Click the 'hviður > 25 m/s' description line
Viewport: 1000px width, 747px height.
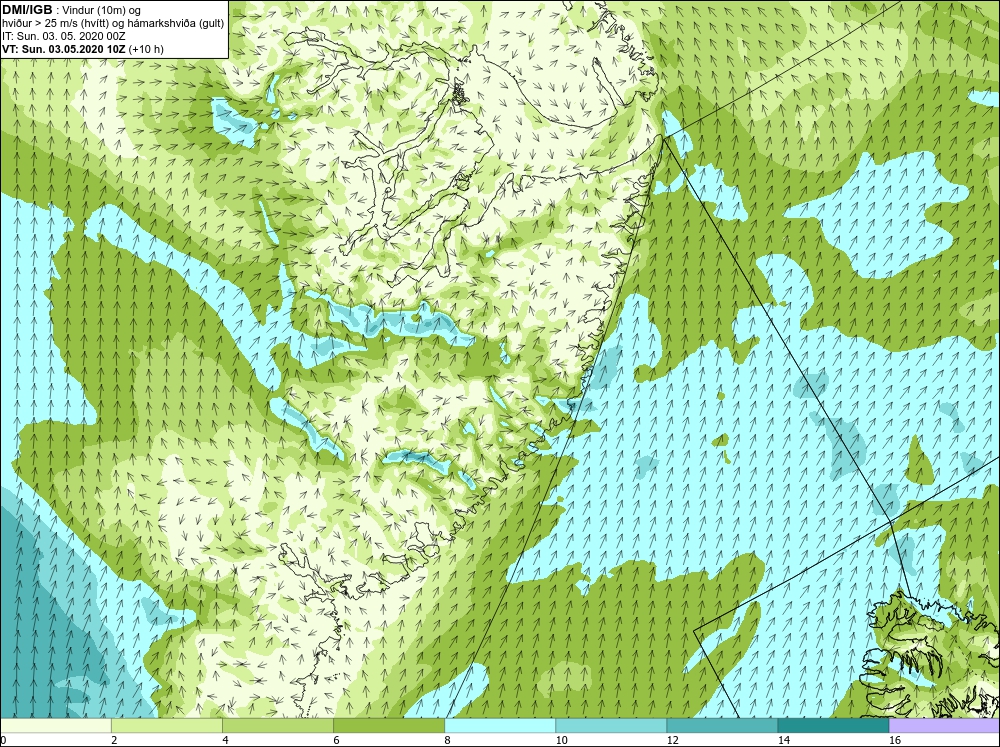(113, 24)
